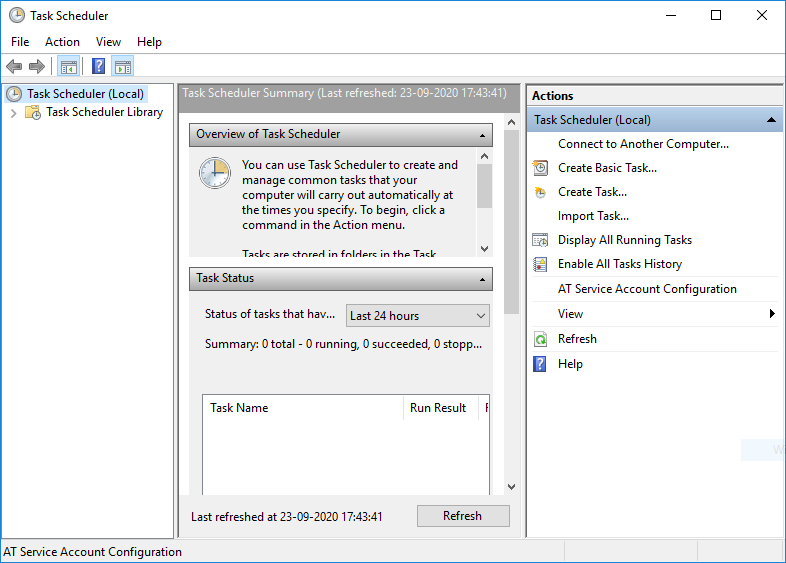The image size is (786, 563).
Task: Open the View menu in menu bar
Action: (x=108, y=42)
